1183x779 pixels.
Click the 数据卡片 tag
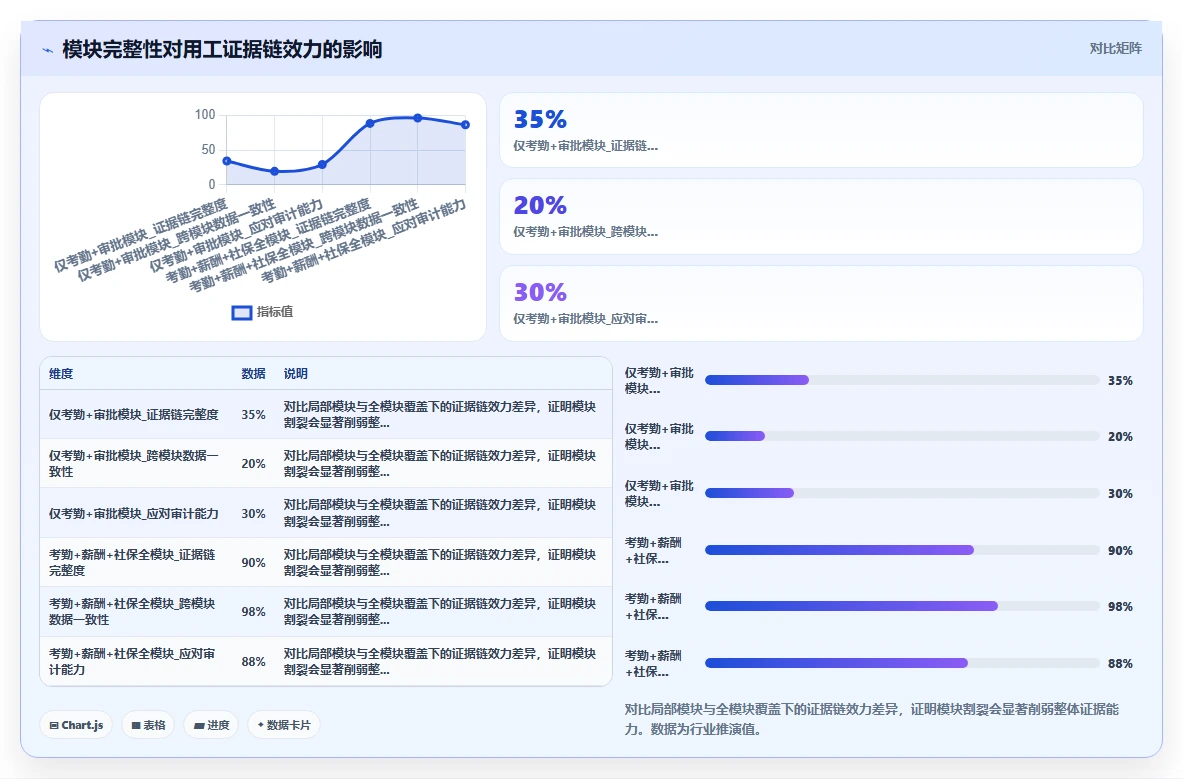click(x=284, y=725)
